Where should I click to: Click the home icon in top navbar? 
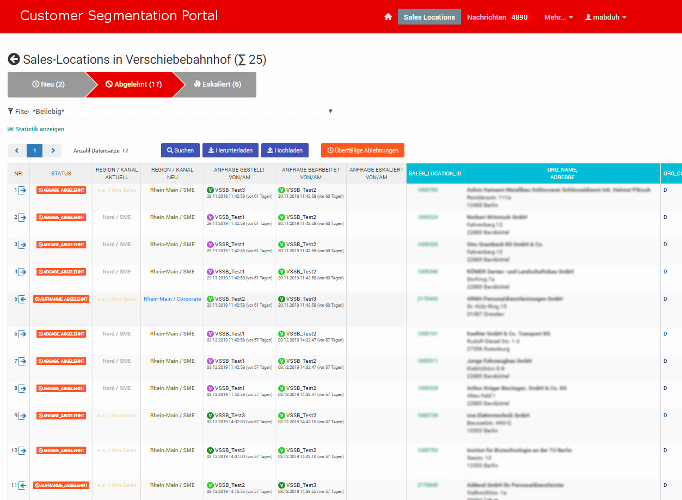388,18
